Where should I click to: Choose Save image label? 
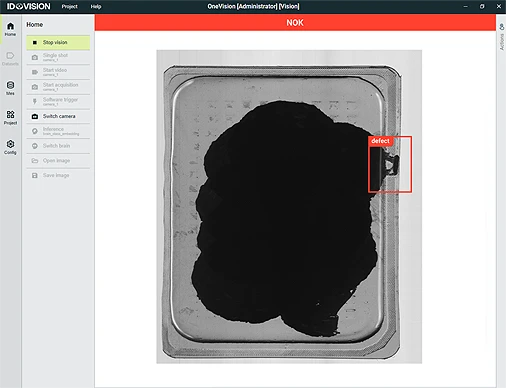56,175
